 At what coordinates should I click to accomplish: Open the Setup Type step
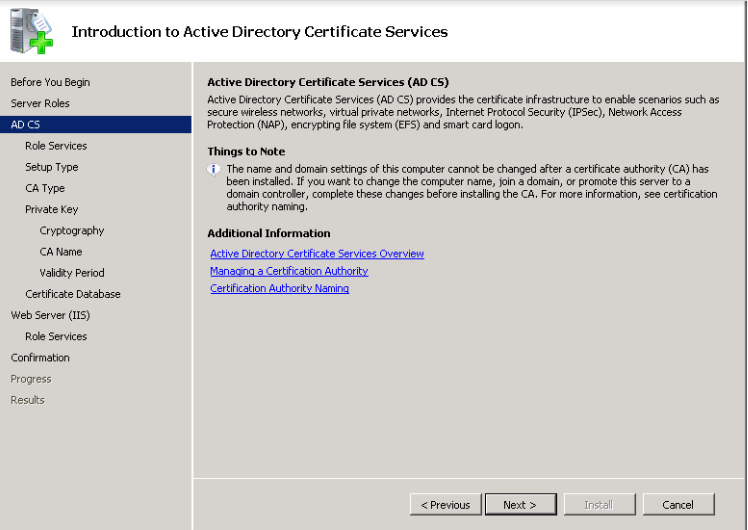click(52, 167)
